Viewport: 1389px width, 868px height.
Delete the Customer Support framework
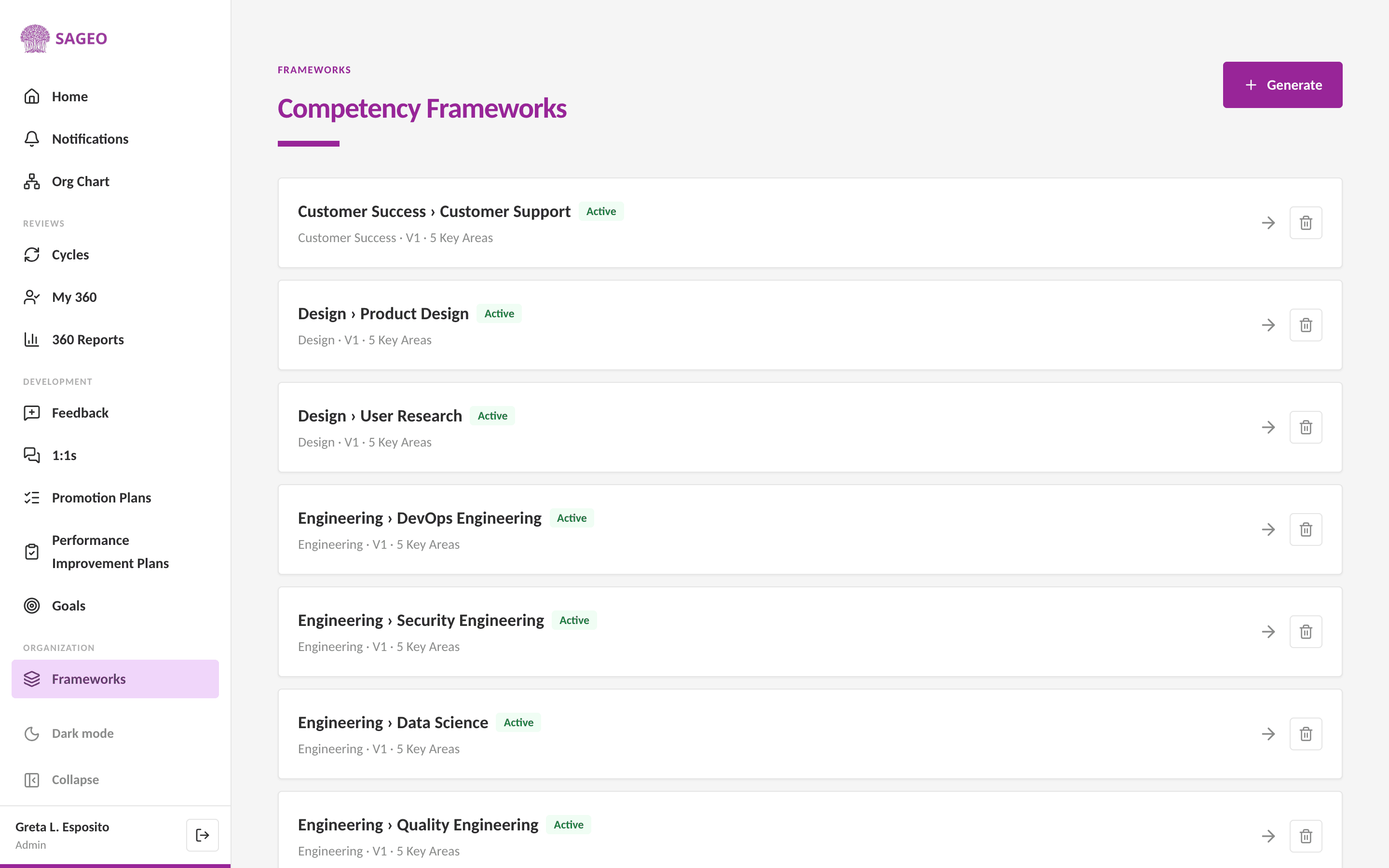1306,223
